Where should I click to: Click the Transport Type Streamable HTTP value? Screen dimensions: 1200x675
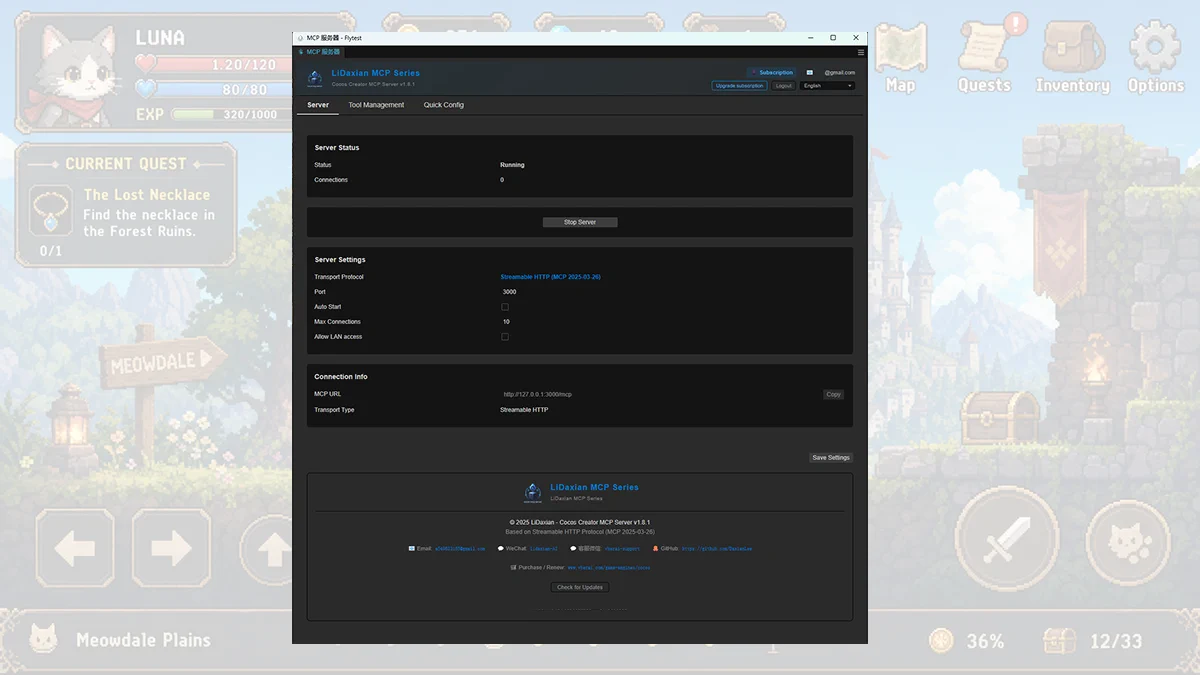click(524, 410)
